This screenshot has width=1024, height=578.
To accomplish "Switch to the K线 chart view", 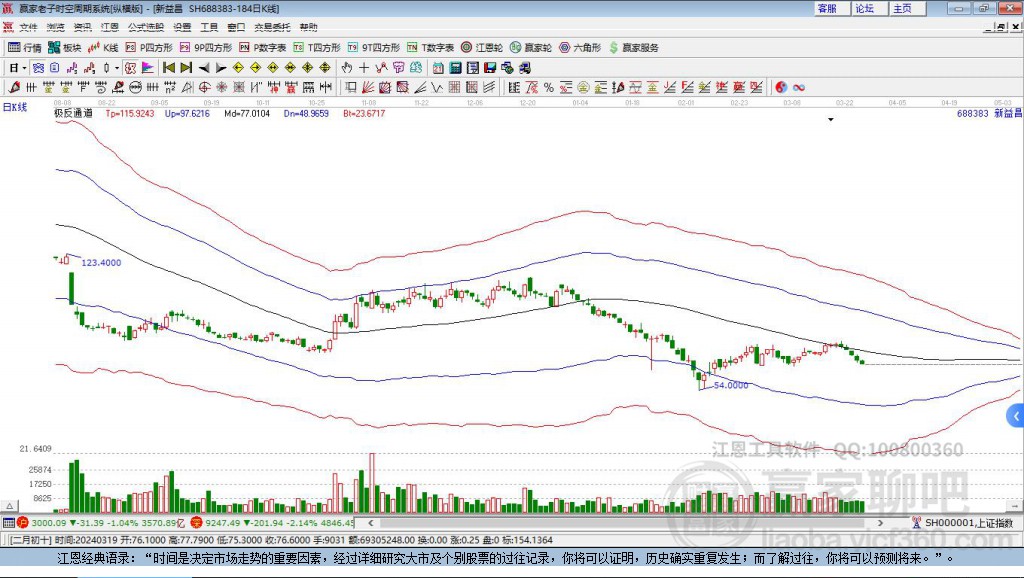I will coord(103,48).
